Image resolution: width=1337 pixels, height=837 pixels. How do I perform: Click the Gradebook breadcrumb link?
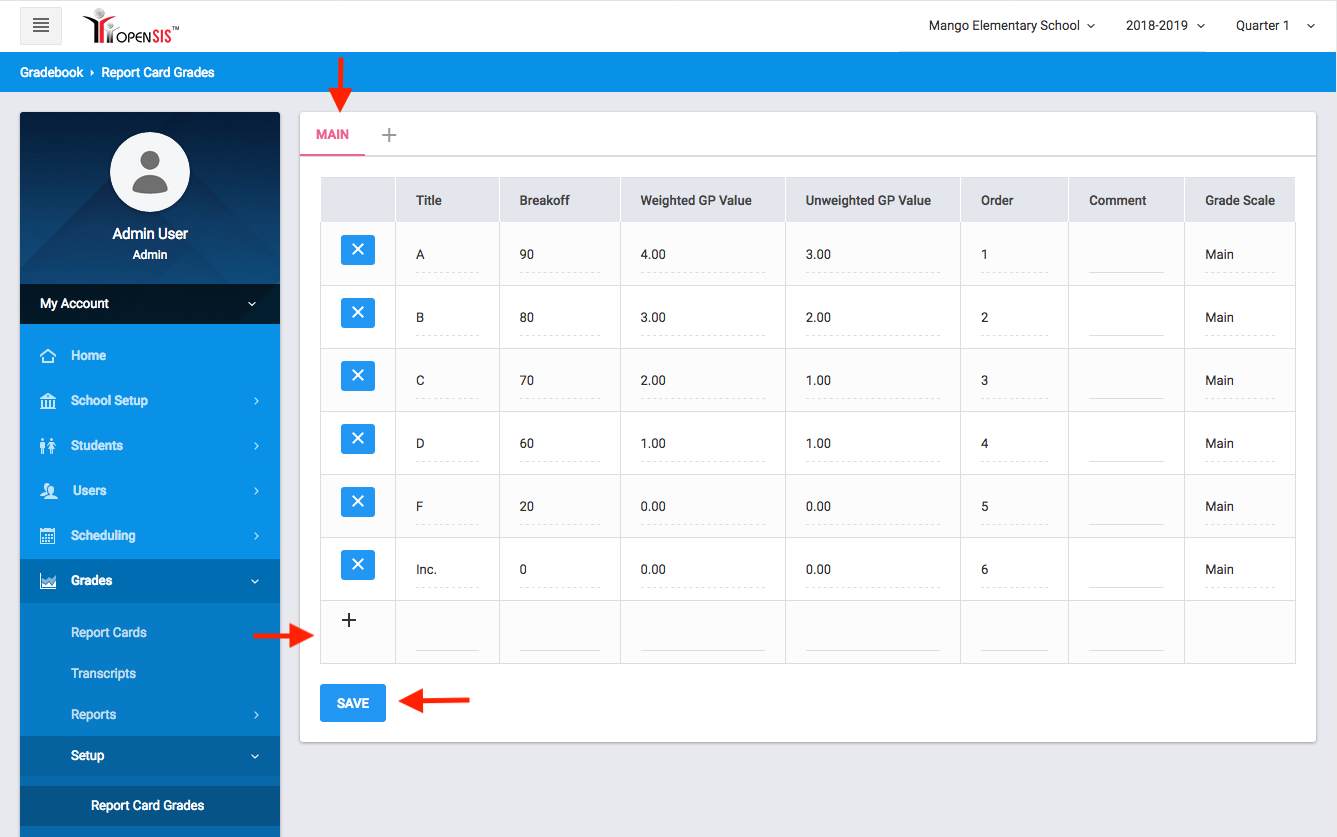pyautogui.click(x=52, y=73)
